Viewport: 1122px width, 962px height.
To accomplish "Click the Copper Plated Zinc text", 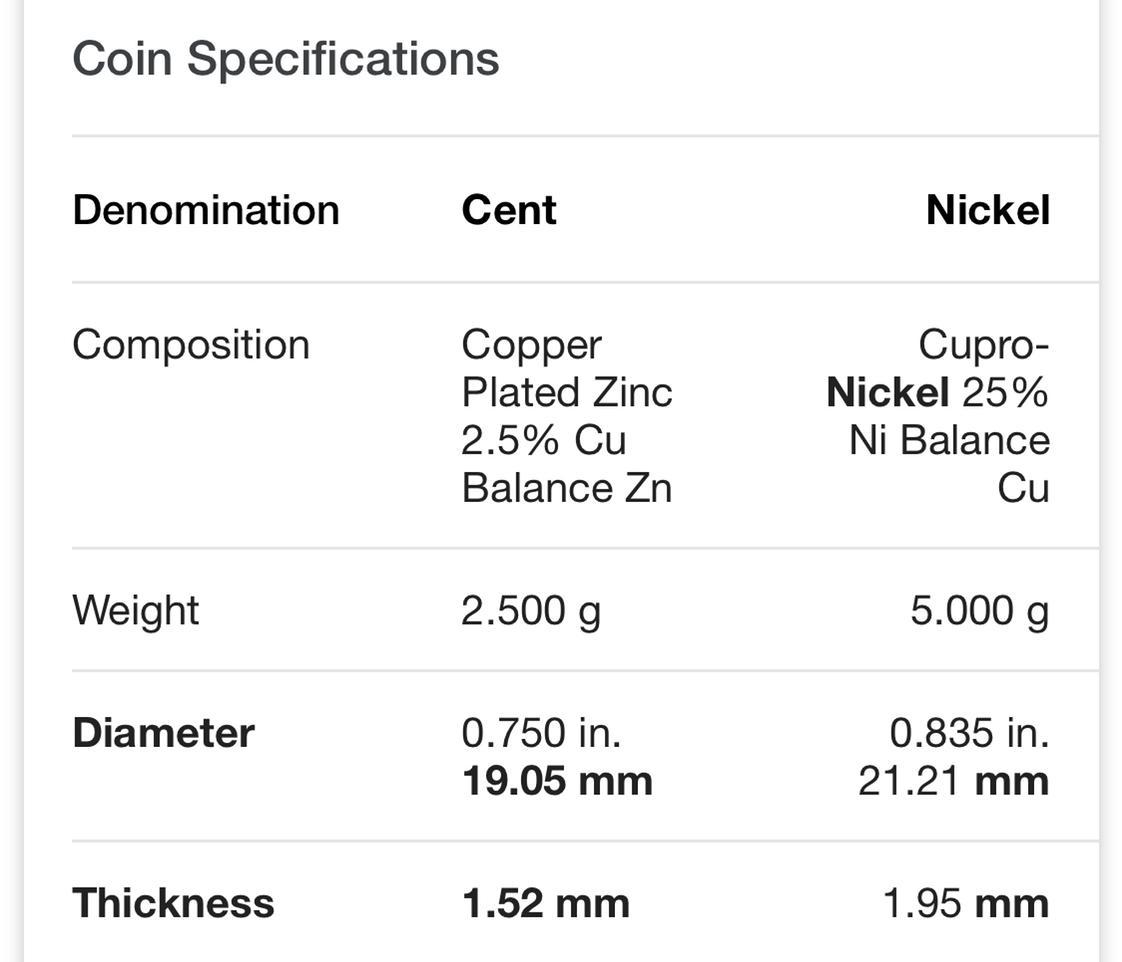I will pos(566,369).
